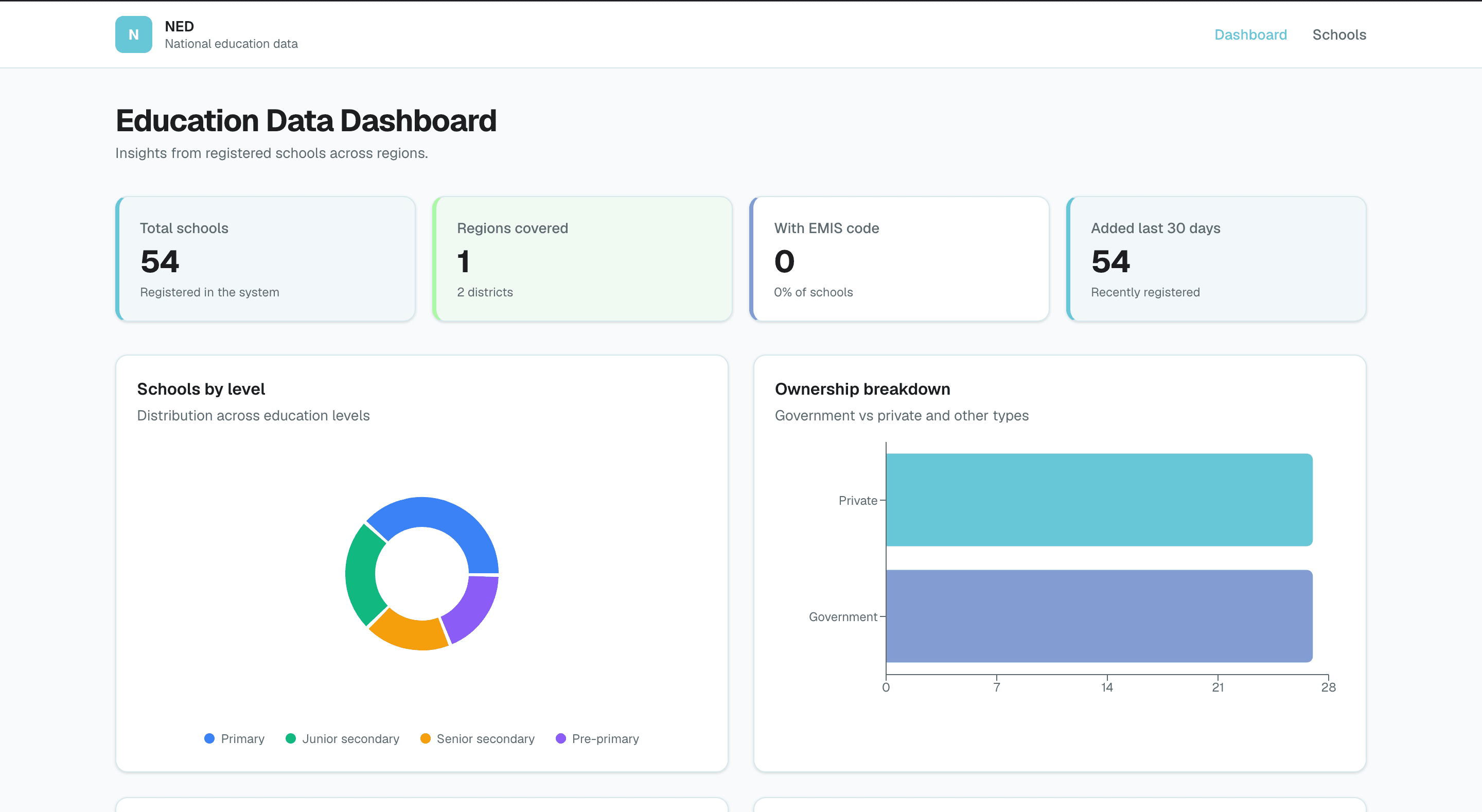1482x812 pixels.
Task: Click 'Registered in the system' text
Action: (x=209, y=292)
